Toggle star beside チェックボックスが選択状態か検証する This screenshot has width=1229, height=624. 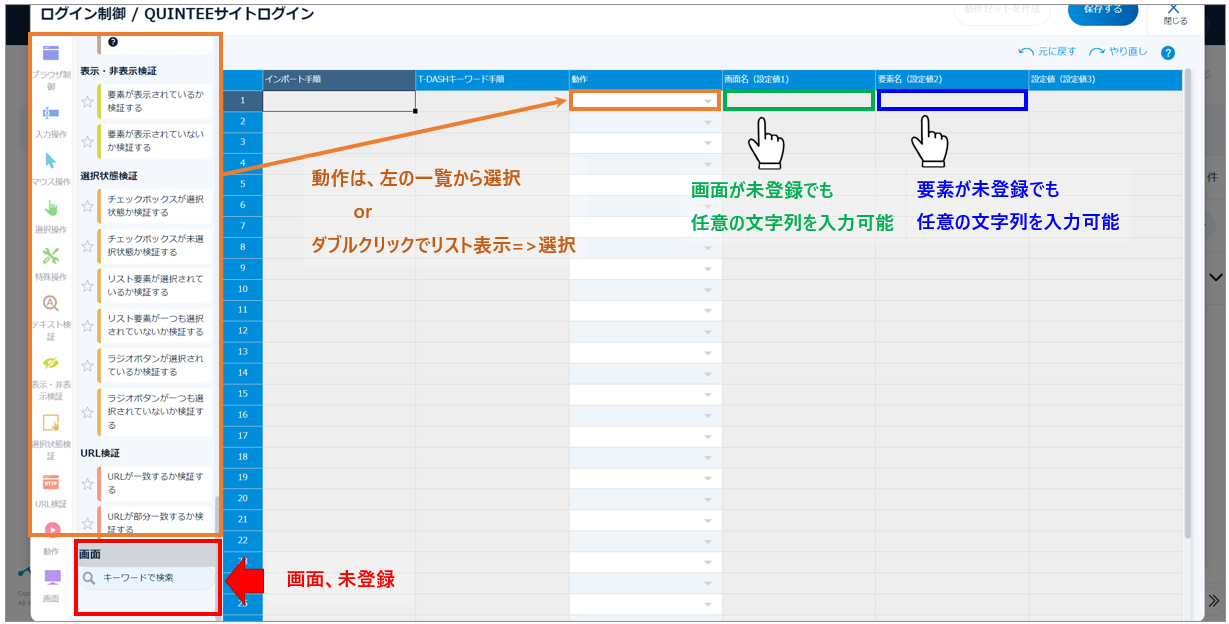(88, 206)
